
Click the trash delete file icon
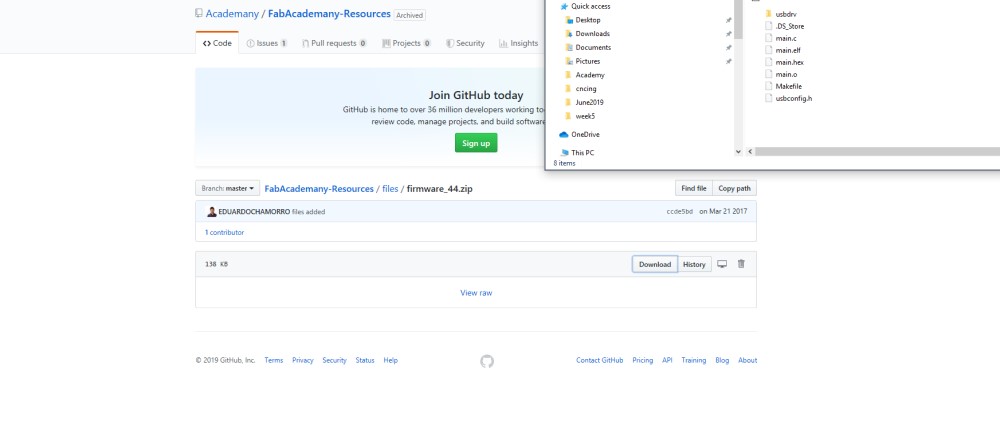click(741, 264)
